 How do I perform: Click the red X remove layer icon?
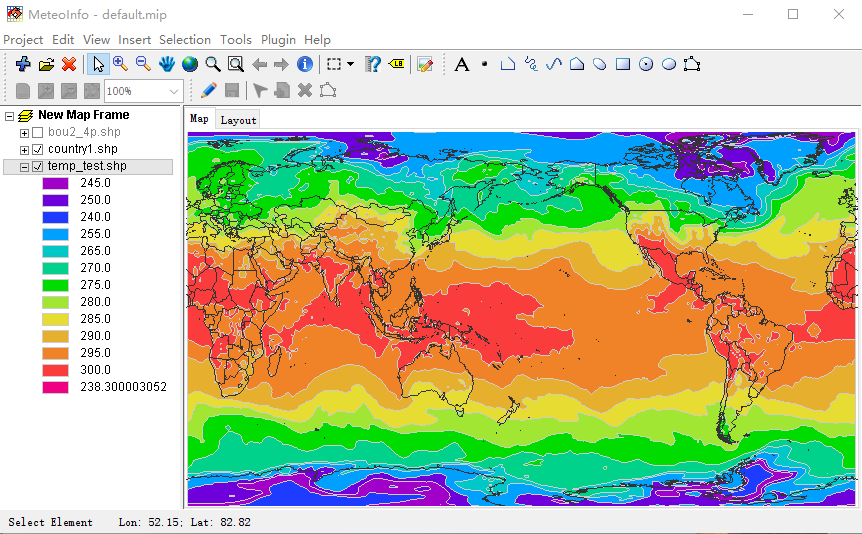tap(69, 64)
